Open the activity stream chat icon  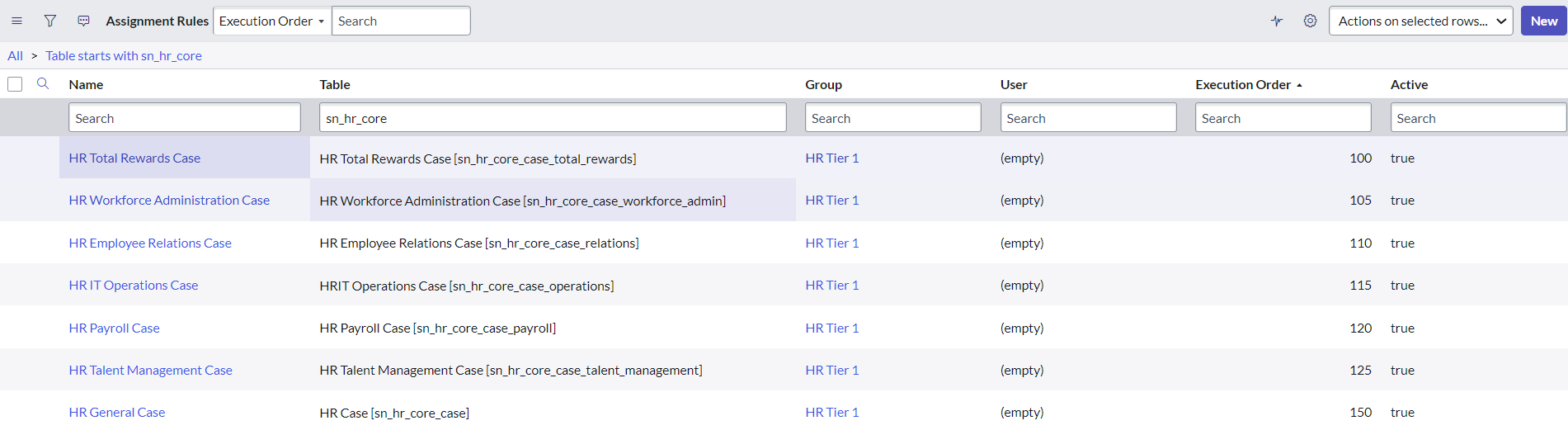[x=83, y=21]
